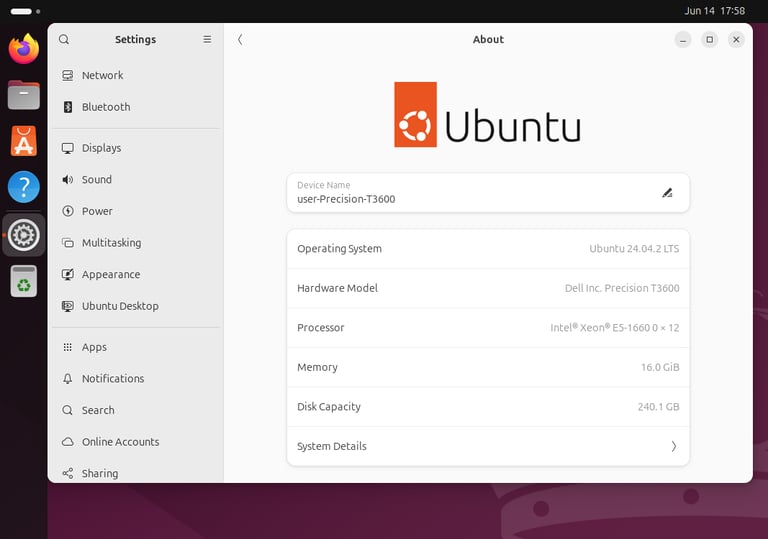Open the Bluetooth settings panel

point(136,107)
